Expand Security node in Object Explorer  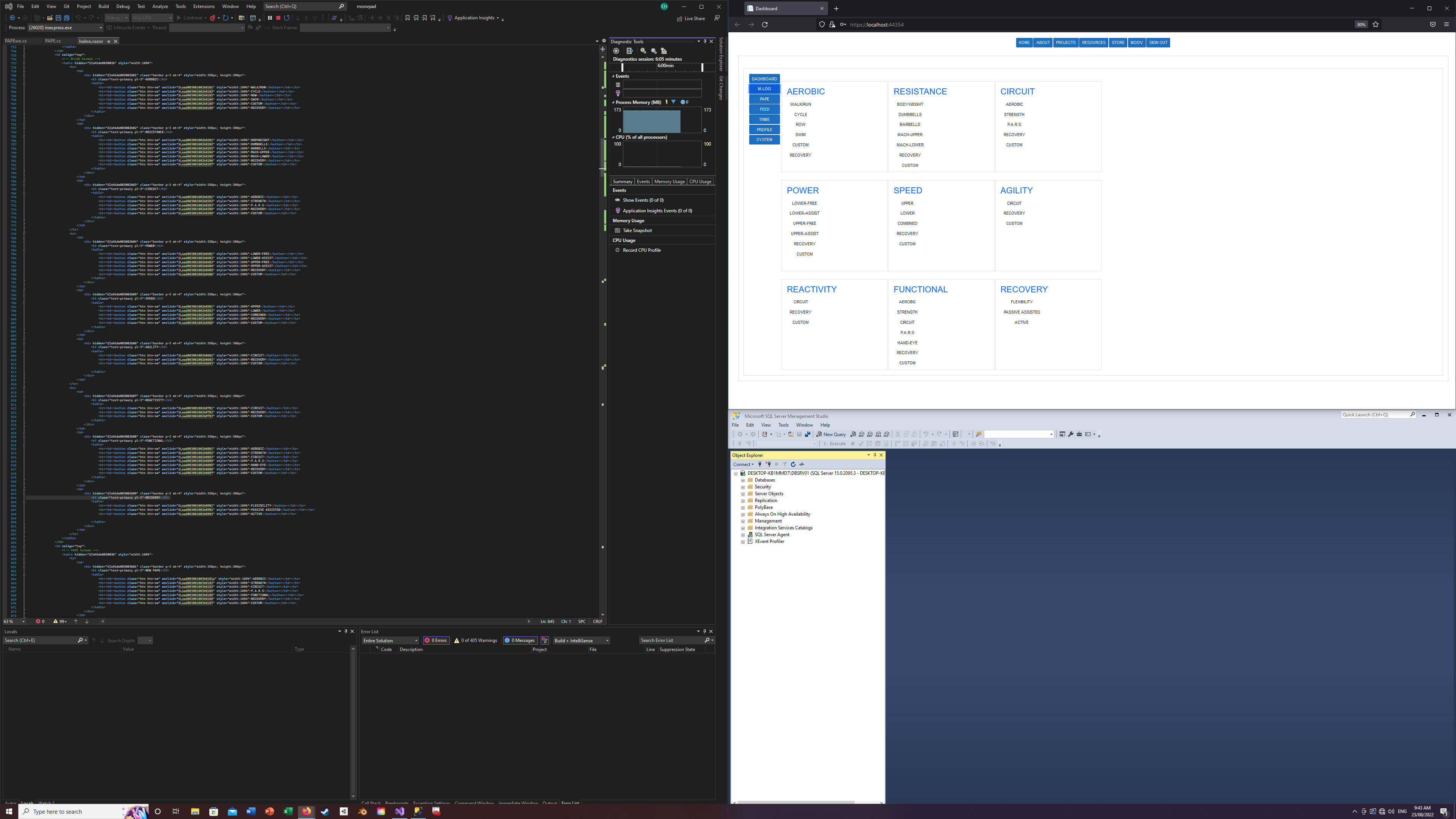point(743,486)
